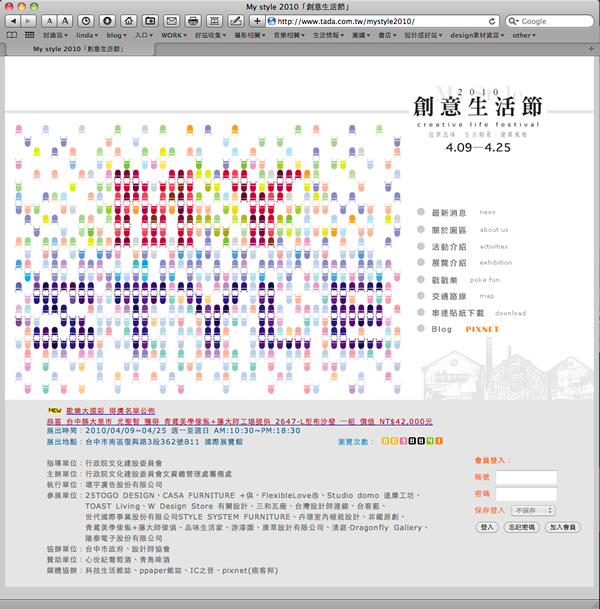
Task: Open history with the clock toolbar icon
Action: pos(86,21)
